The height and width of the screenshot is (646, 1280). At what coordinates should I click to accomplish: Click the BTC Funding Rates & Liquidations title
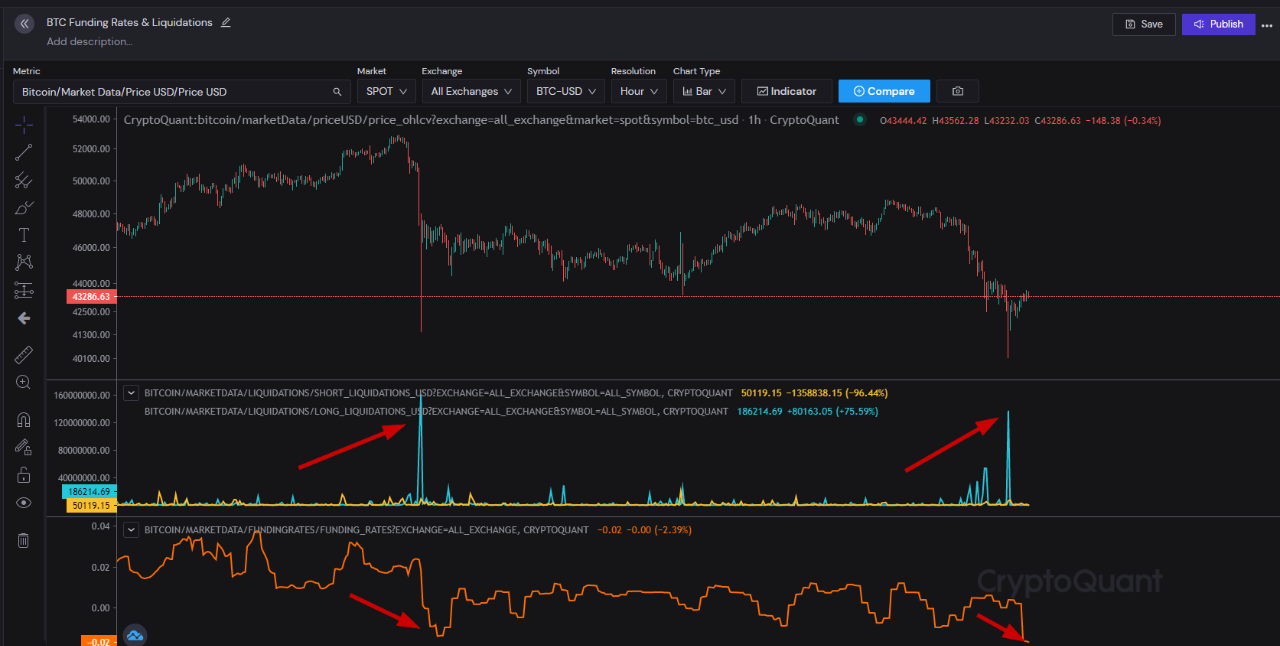tap(129, 22)
